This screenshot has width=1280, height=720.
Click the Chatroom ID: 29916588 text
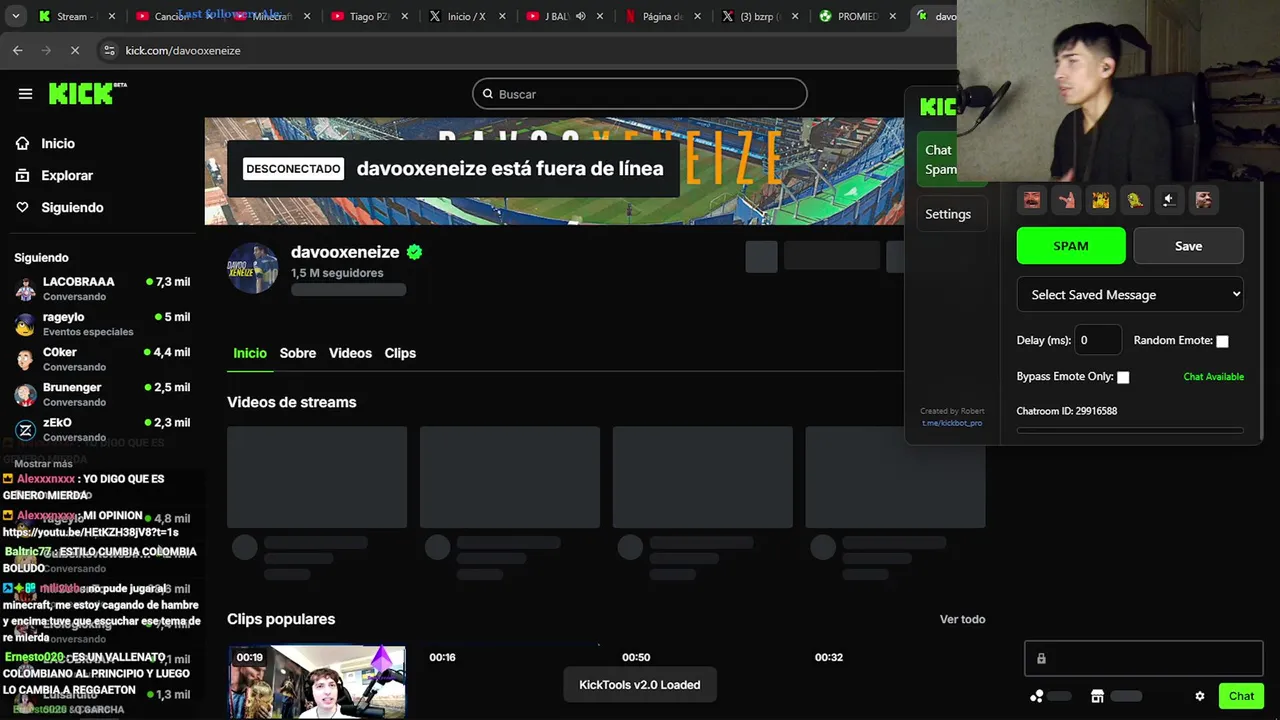coord(1067,411)
